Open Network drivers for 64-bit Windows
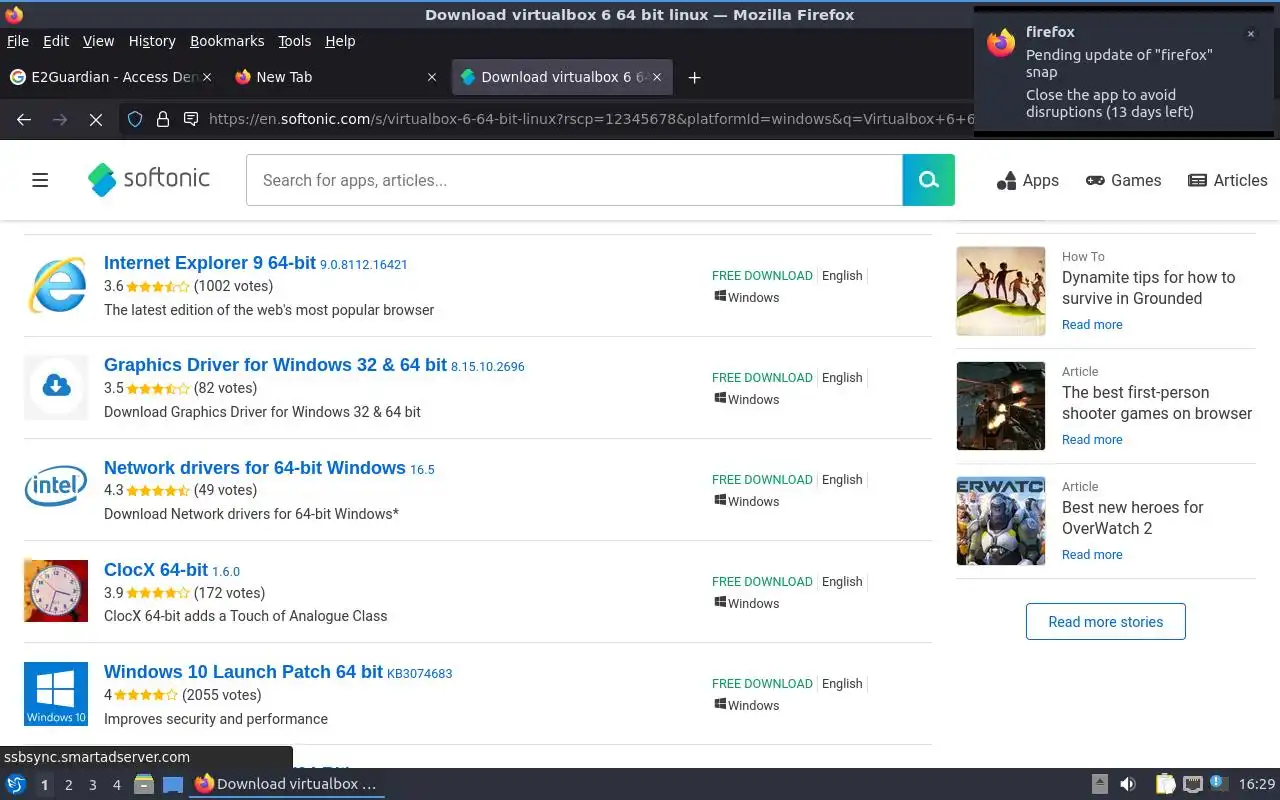 255,467
